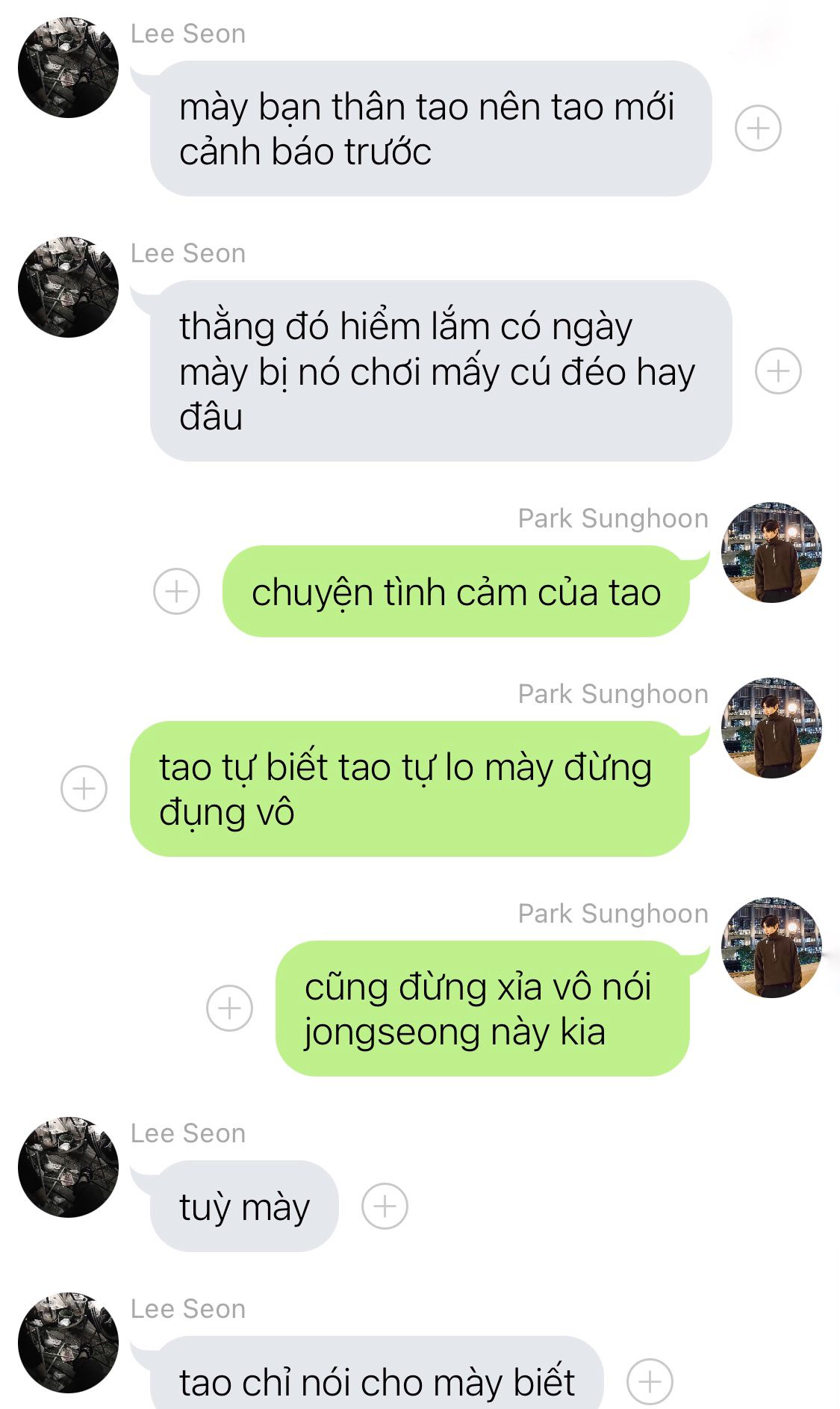Open Park Sunghoon's avatar beside "chuyện tình cảm"
840x1409 pixels.
pyautogui.click(x=771, y=552)
